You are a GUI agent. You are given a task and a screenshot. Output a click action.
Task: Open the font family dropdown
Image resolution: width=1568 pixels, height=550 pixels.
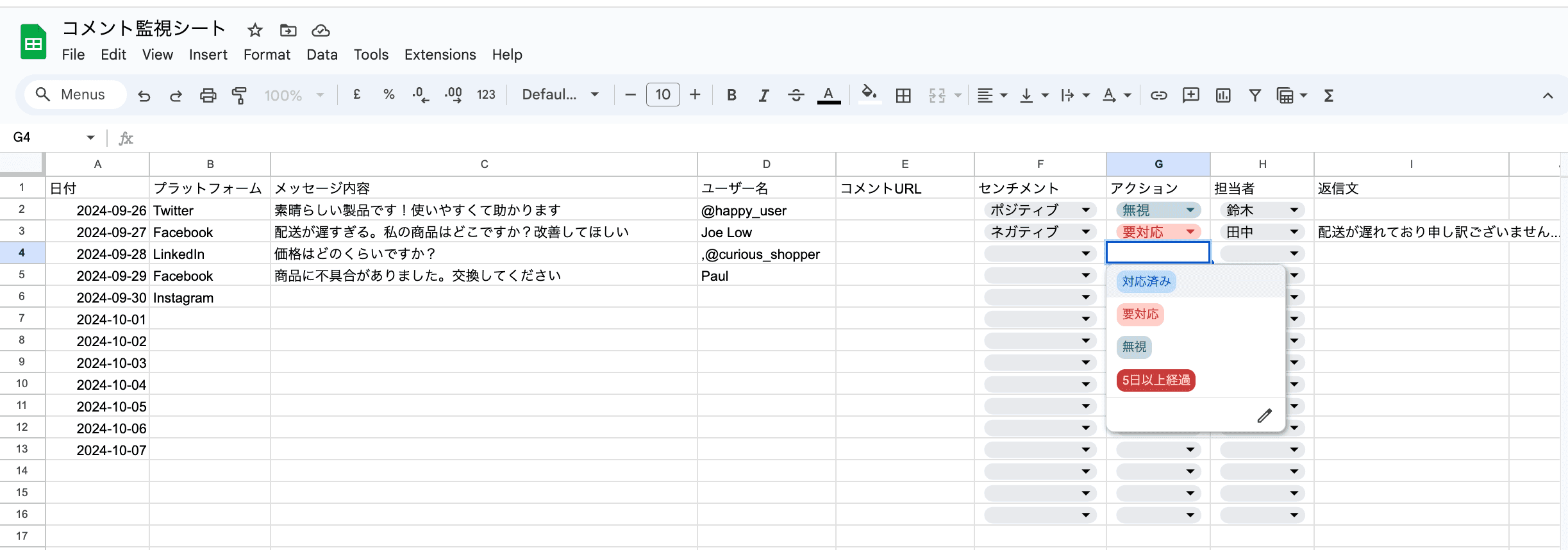pyautogui.click(x=560, y=95)
